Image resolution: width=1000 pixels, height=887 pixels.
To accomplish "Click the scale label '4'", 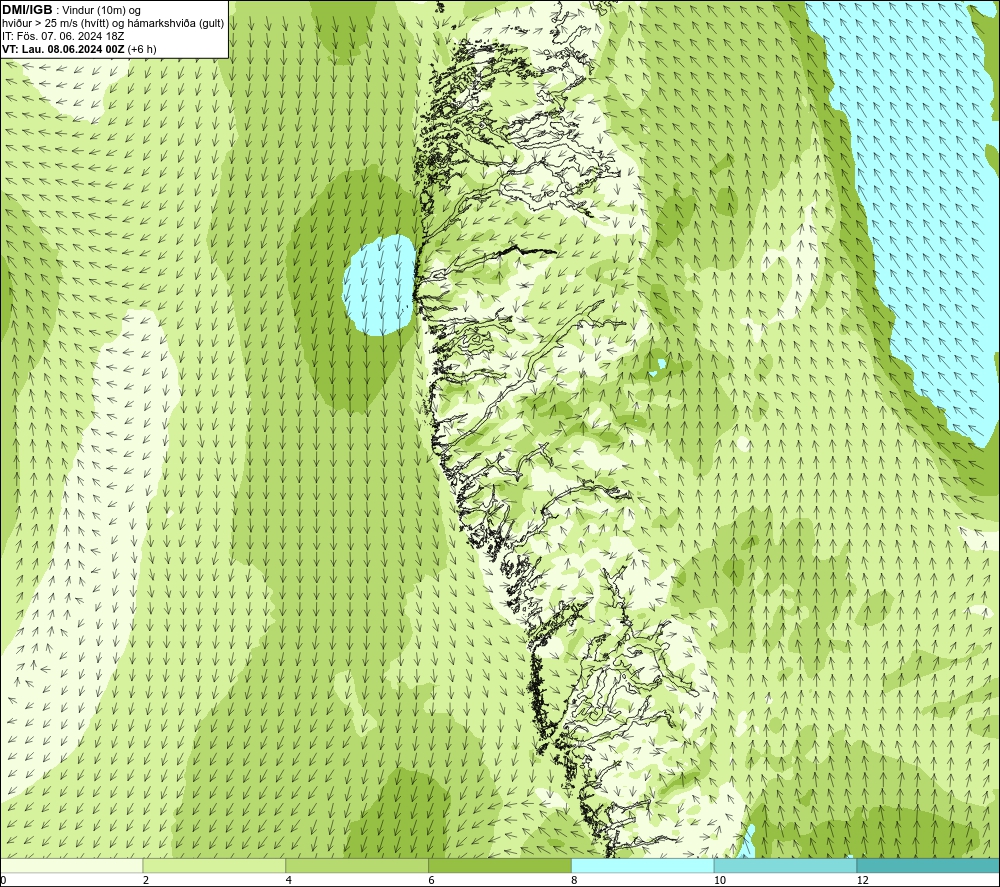I will click(x=289, y=881).
